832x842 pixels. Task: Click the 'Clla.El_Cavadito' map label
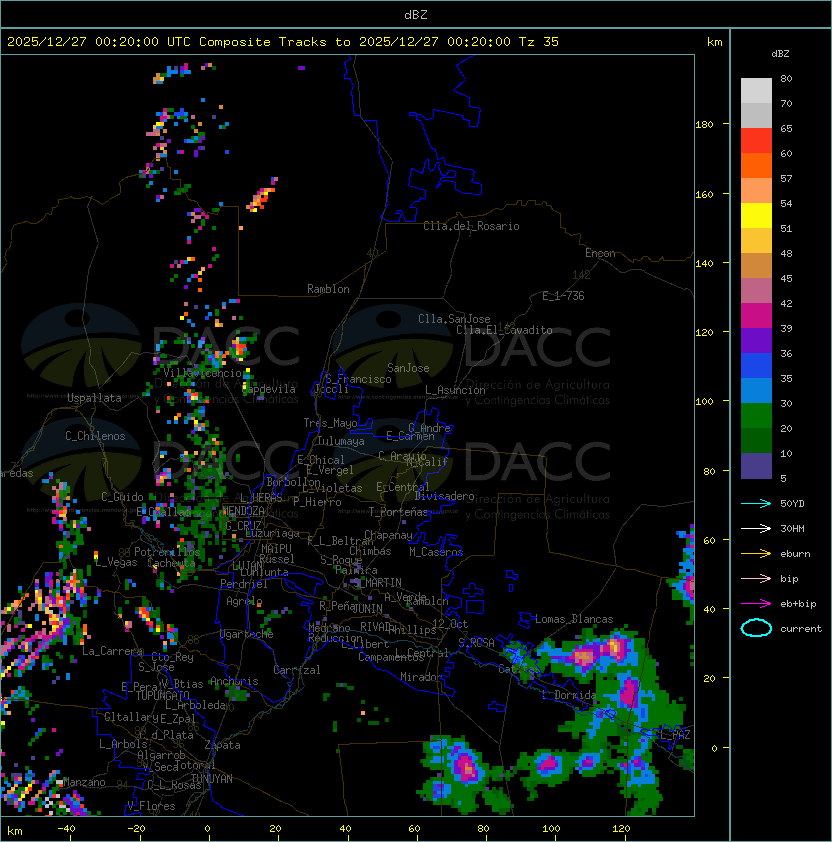point(504,330)
